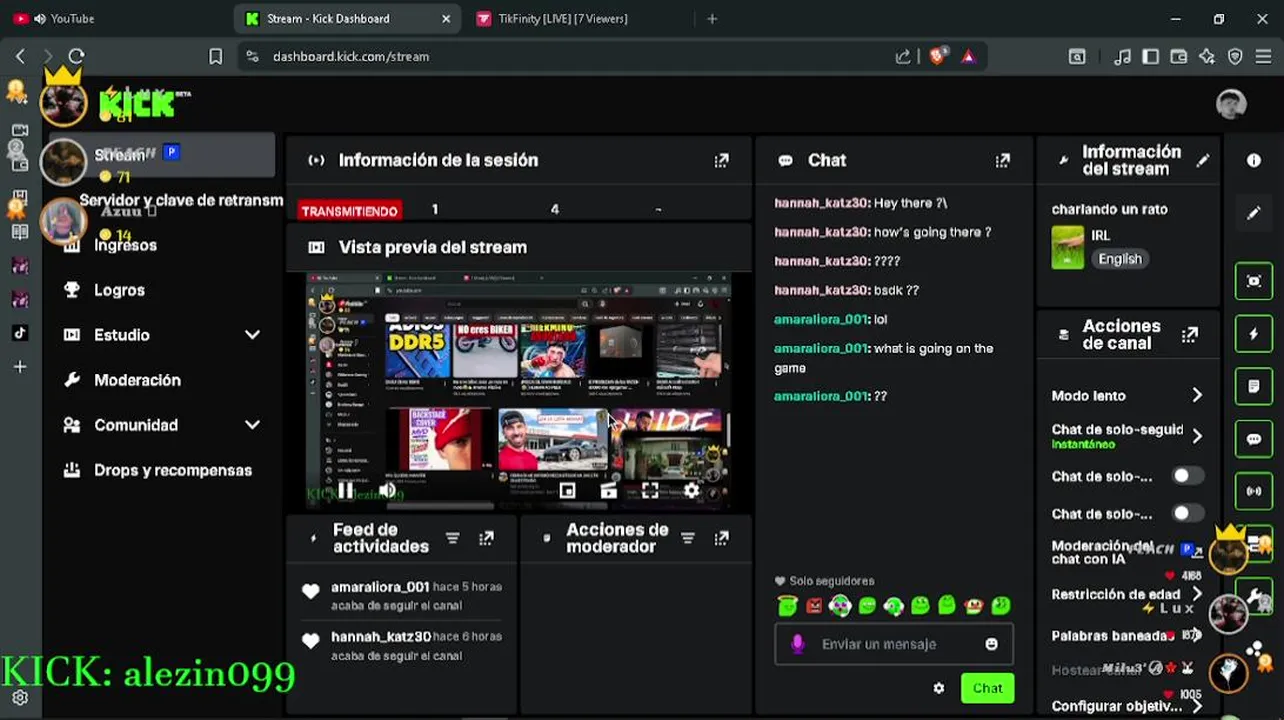Click the IRL category thumbnail
Viewport: 1284px width, 720px height.
click(x=1068, y=247)
